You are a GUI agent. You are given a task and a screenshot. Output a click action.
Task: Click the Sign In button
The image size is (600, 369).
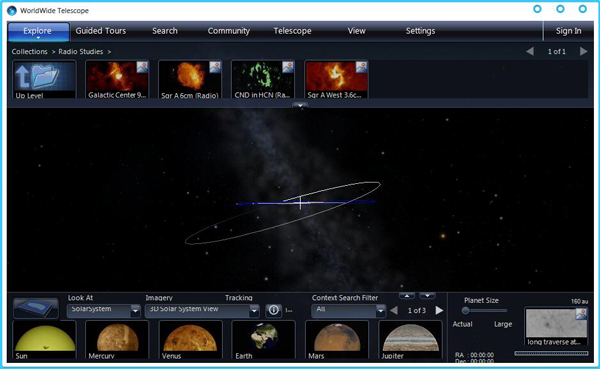(x=568, y=31)
